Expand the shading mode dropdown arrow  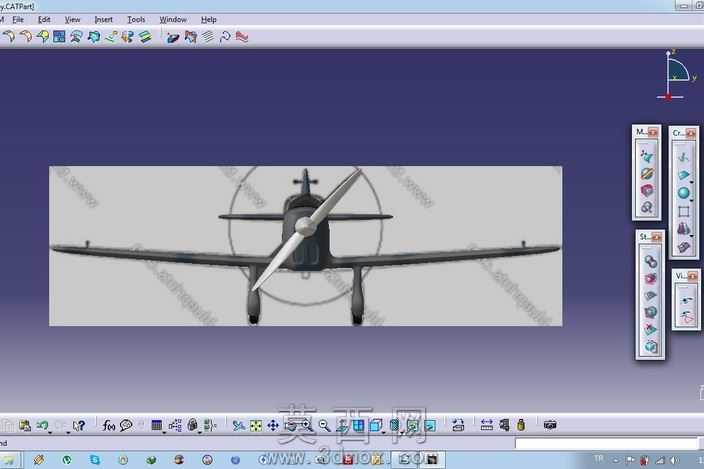pyautogui.click(x=402, y=432)
